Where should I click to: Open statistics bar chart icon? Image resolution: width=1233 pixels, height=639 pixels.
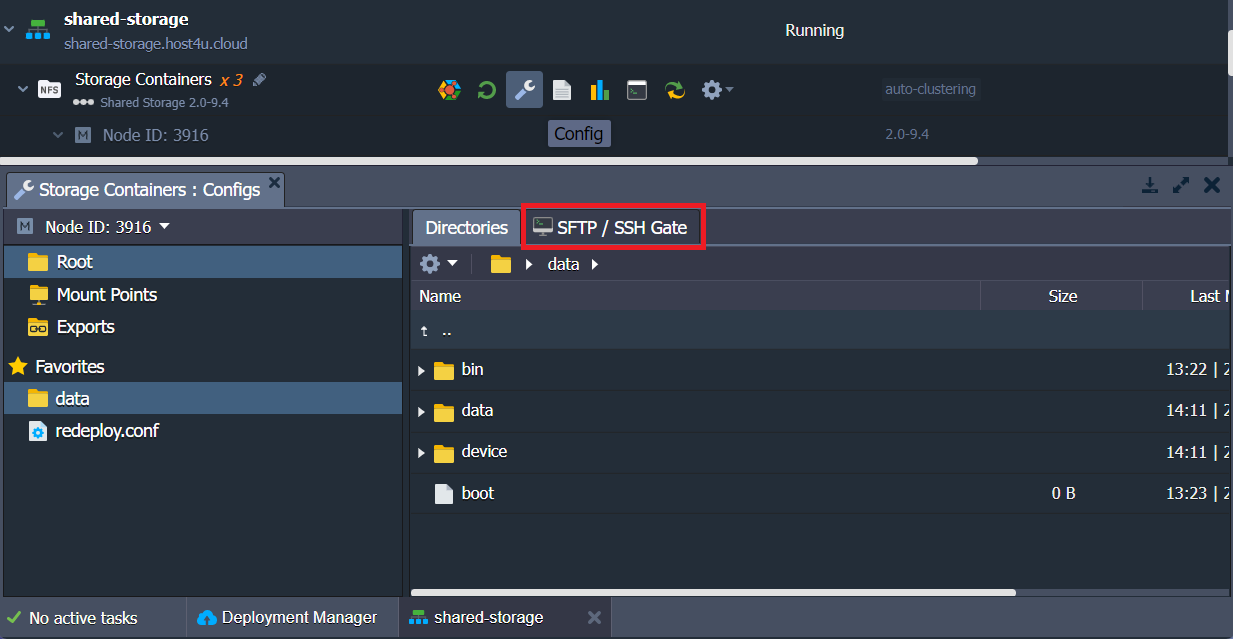click(599, 90)
